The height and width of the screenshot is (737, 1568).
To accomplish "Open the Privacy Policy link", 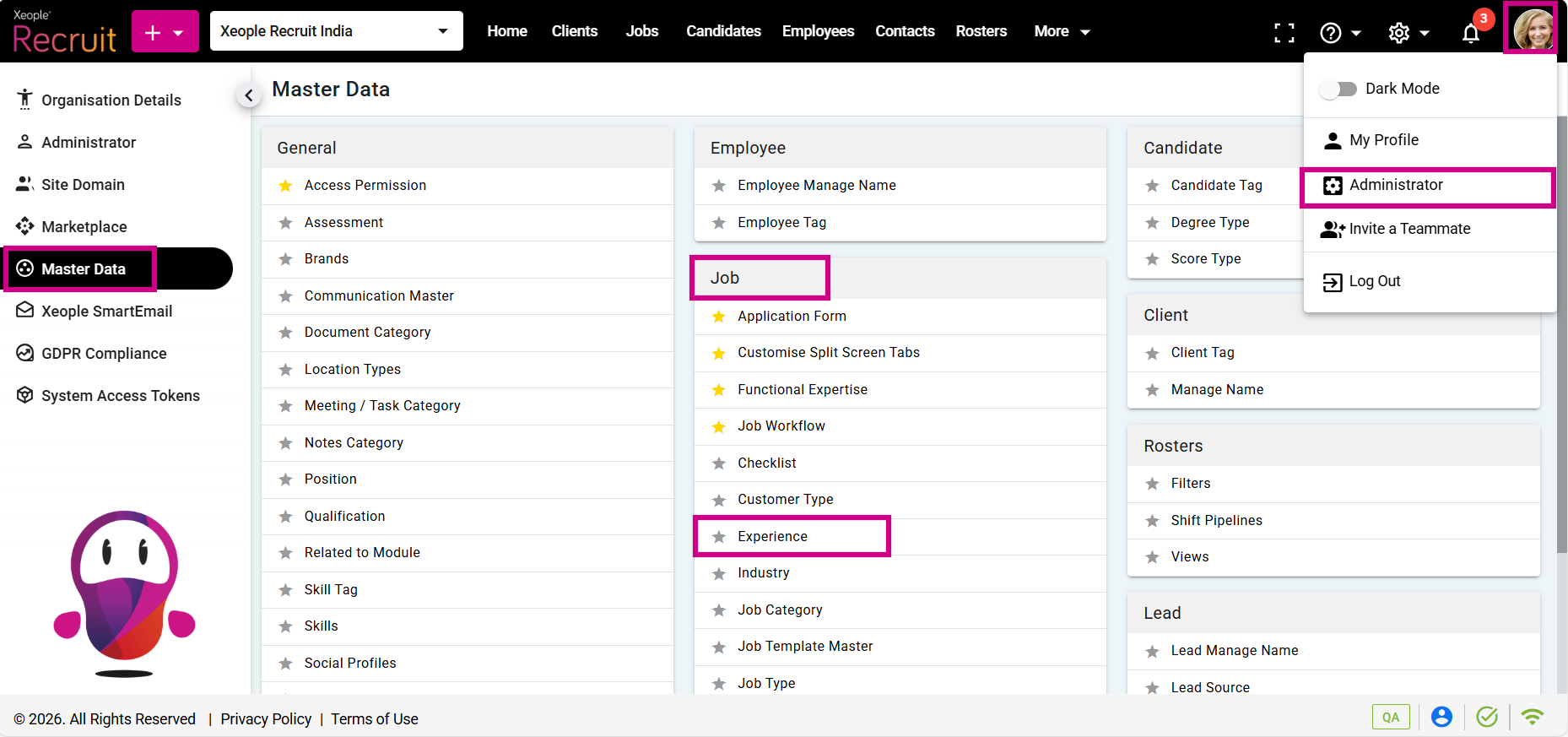I will pos(266,719).
